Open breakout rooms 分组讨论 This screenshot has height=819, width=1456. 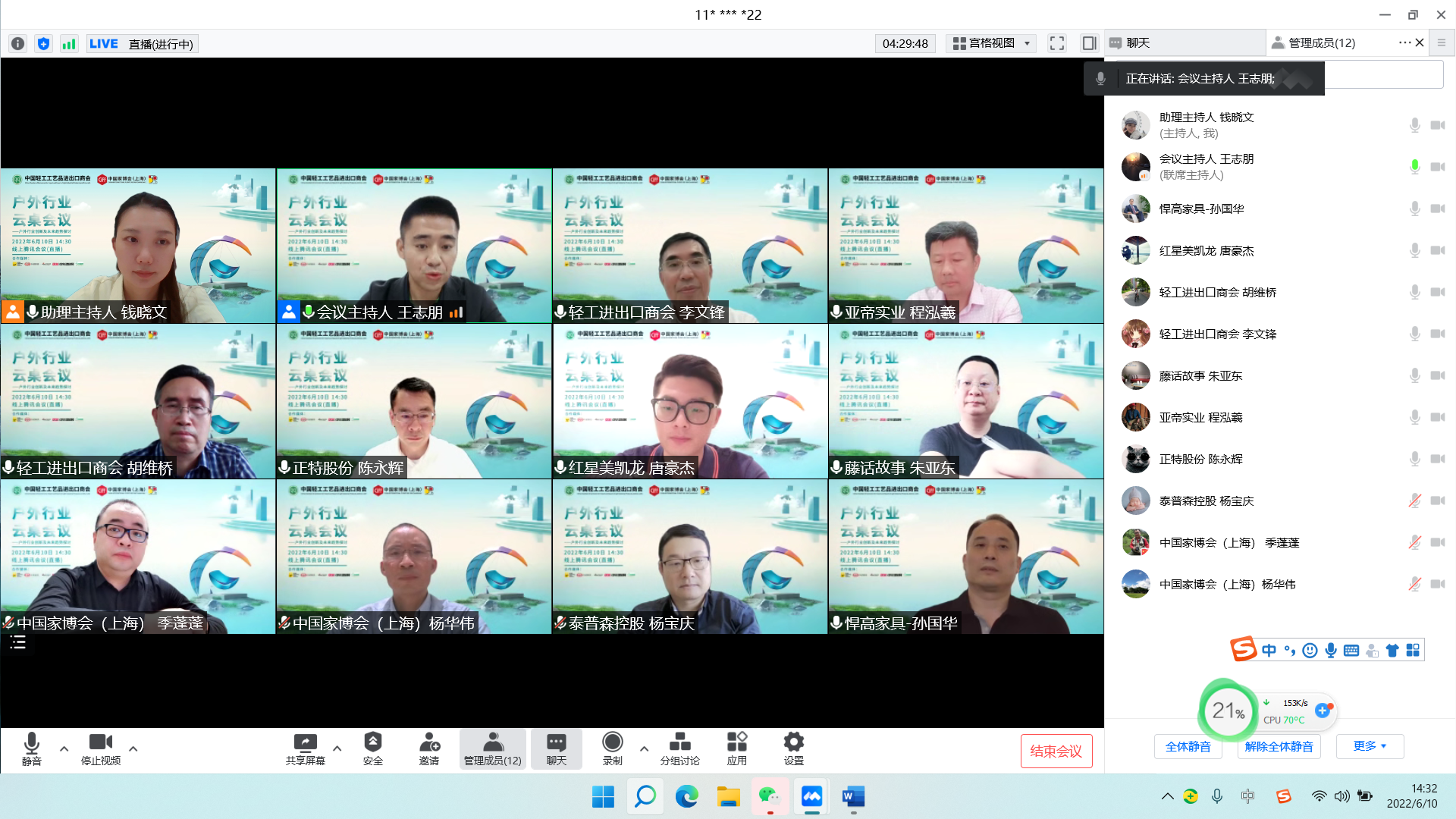(x=680, y=748)
